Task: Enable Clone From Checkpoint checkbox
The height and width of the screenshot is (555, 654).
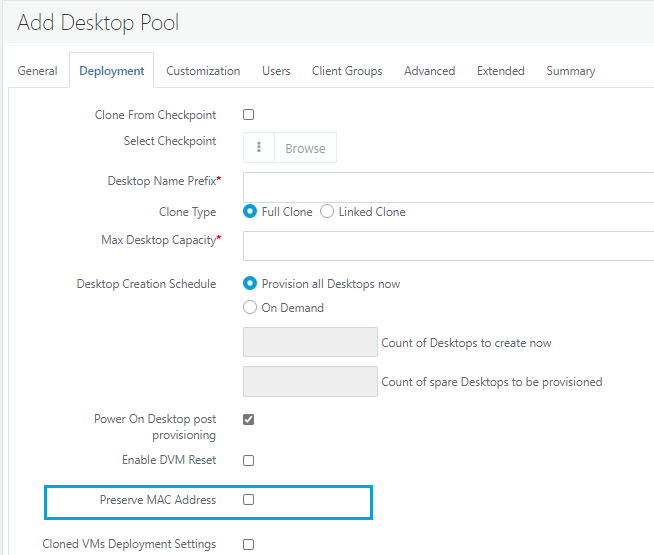Action: (249, 115)
